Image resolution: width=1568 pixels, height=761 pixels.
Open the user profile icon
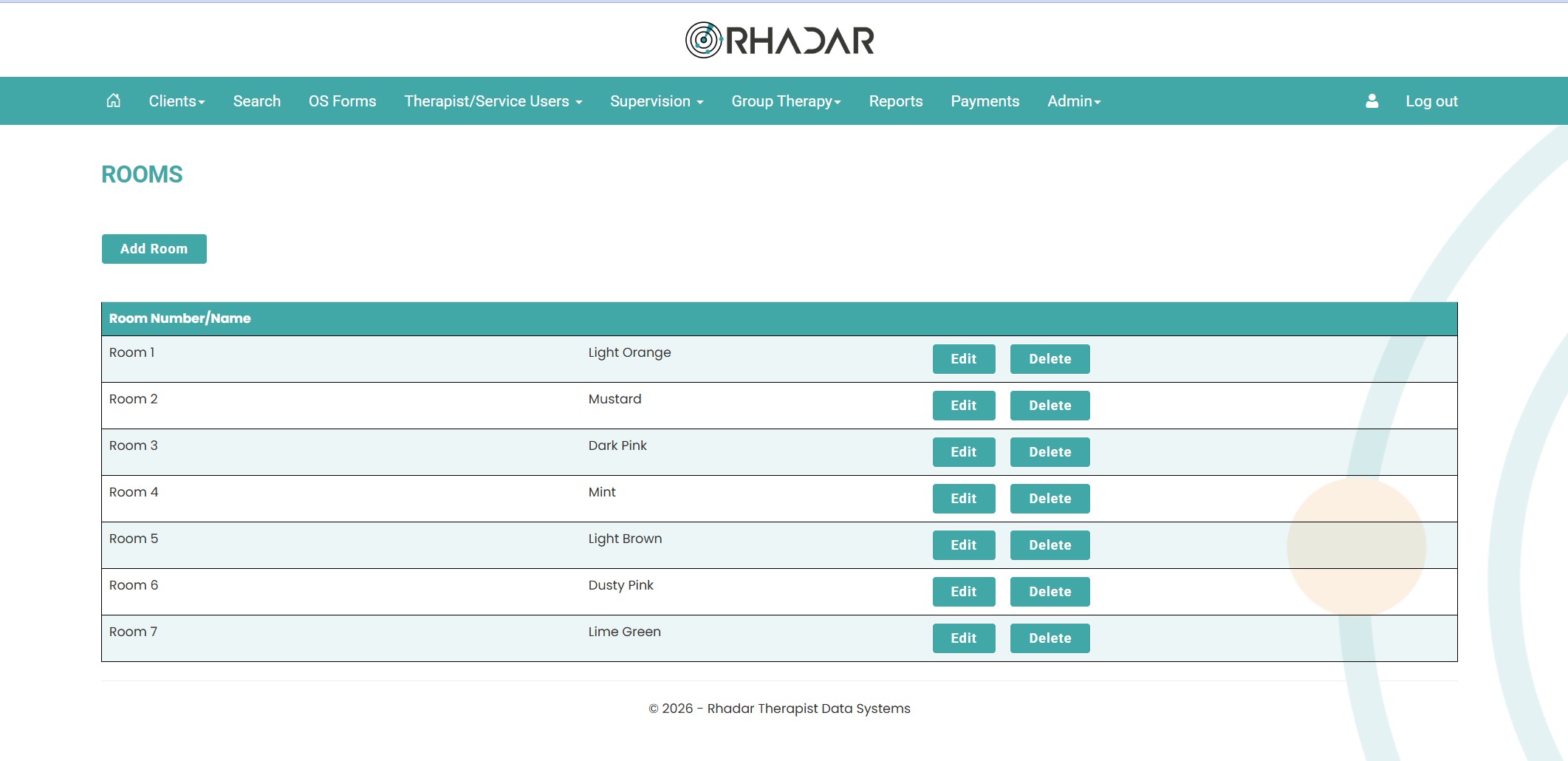click(1372, 101)
